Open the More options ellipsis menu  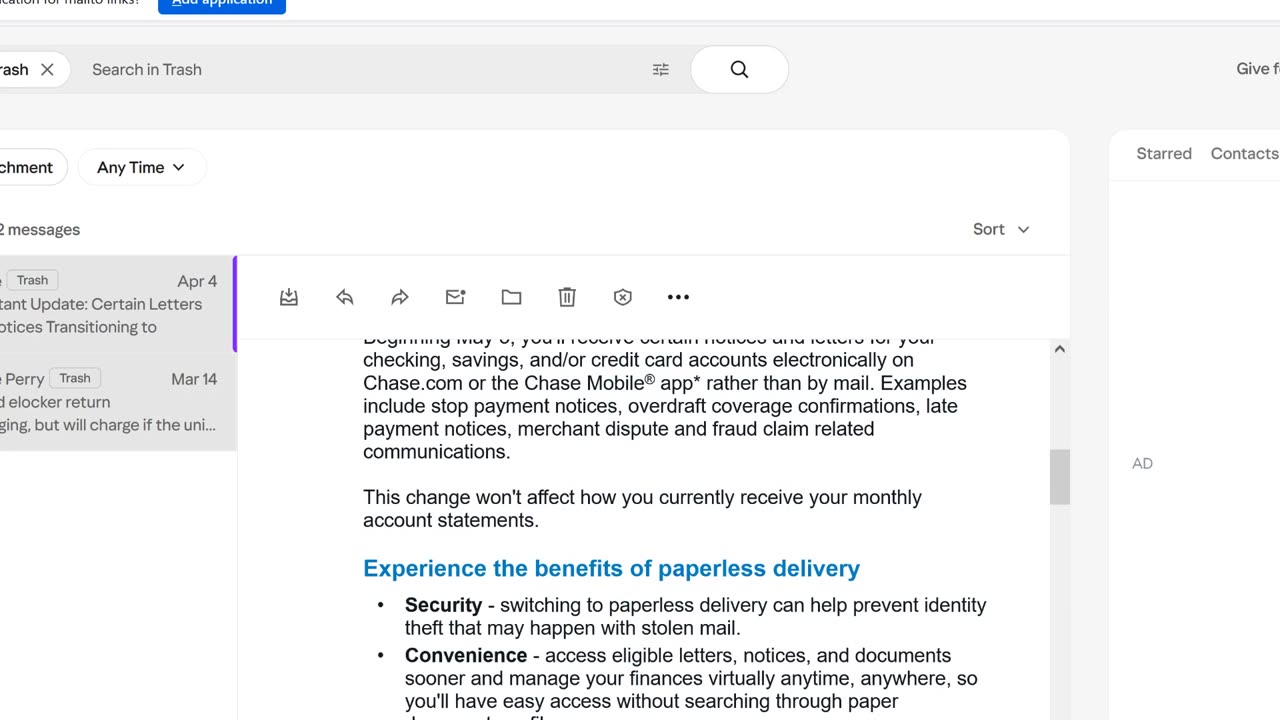pyautogui.click(x=678, y=297)
